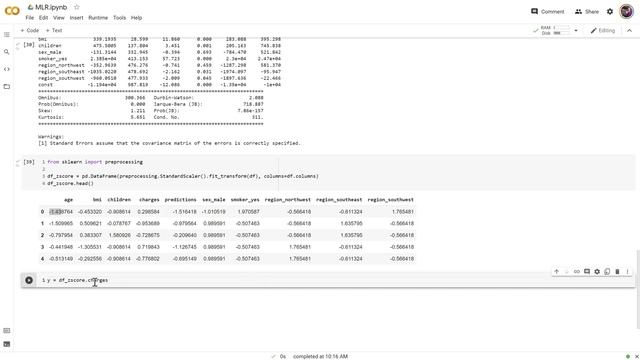
Task: Open the Comment button in header
Action: coord(547,11)
